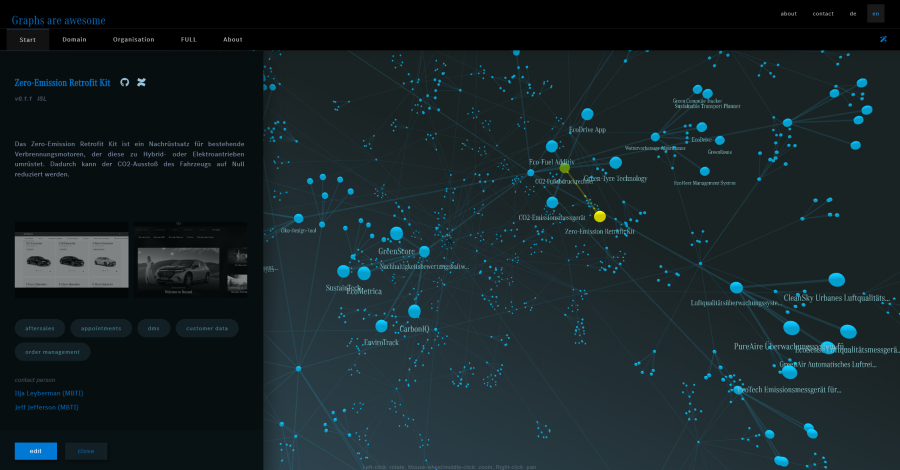The height and width of the screenshot is (470, 900).
Task: Click the olive-green Eco-Fuel Additiv node
Action: tap(565, 168)
